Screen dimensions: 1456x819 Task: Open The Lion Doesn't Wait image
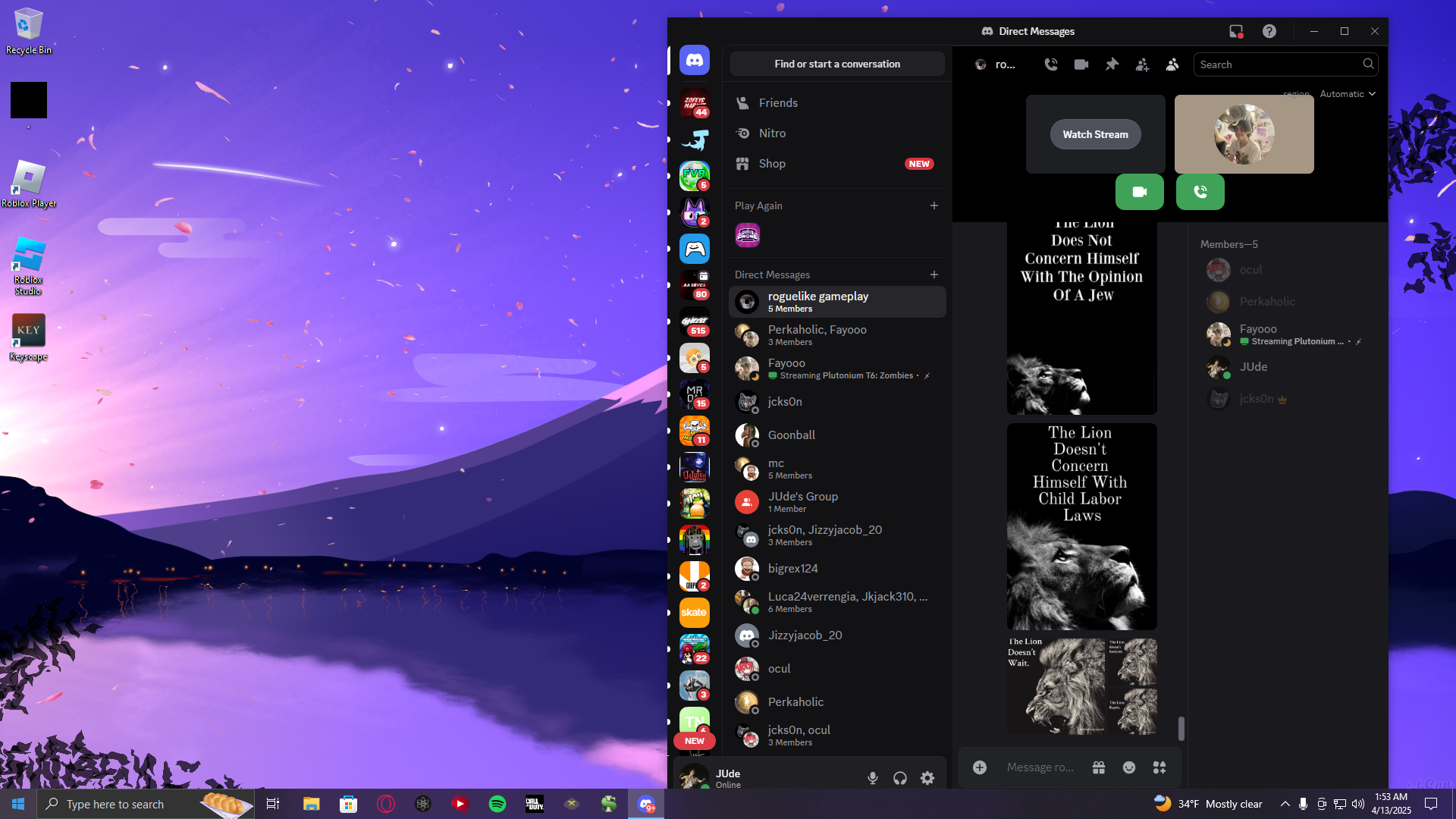(x=1056, y=687)
